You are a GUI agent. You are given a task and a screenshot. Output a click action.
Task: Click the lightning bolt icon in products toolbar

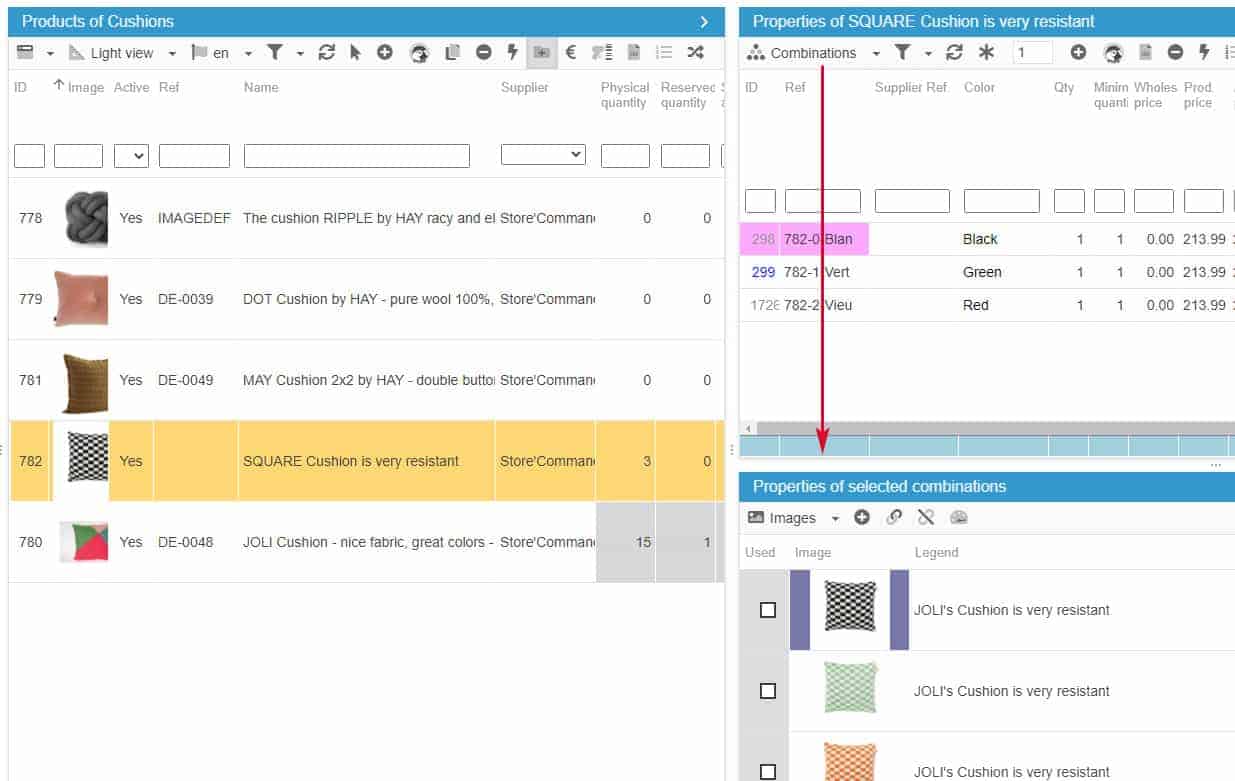coord(512,53)
